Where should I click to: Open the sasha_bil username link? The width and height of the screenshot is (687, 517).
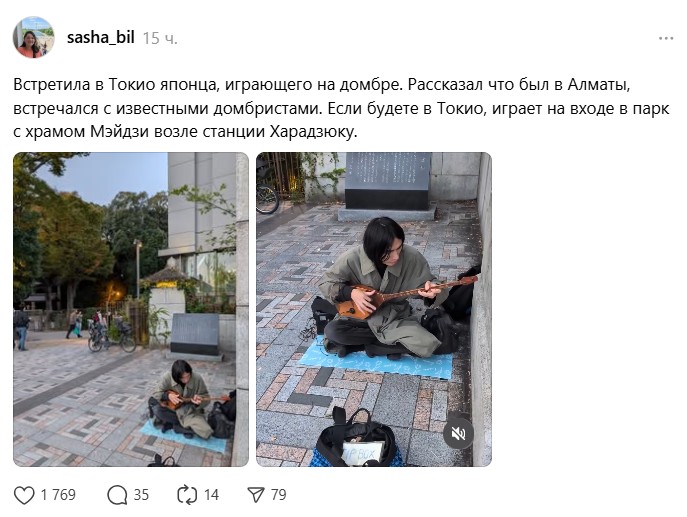[x=101, y=38]
